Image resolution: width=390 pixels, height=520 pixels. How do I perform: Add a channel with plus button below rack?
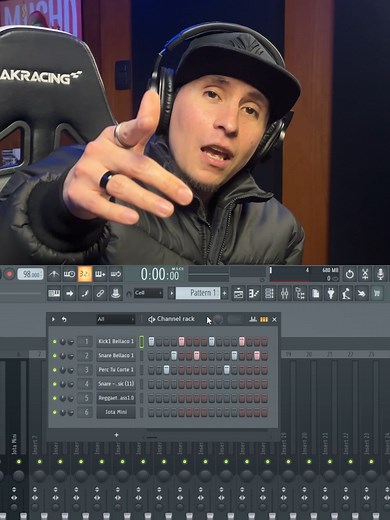116,435
